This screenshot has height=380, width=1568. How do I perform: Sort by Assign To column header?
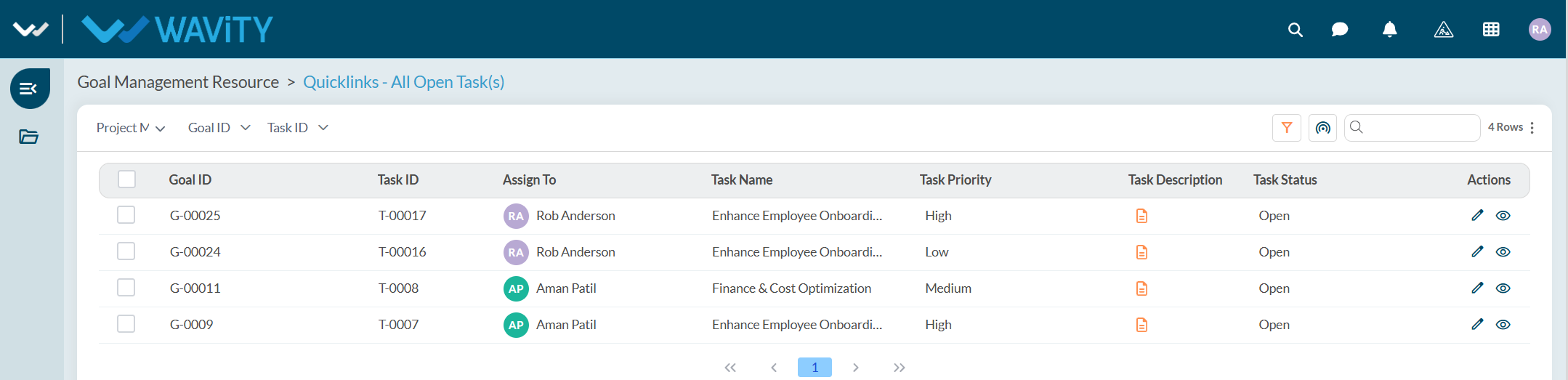click(529, 179)
